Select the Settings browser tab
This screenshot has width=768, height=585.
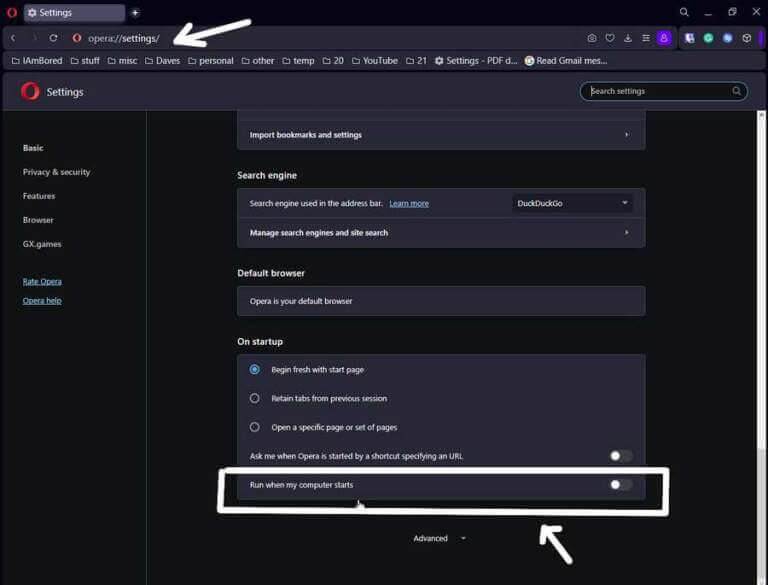point(74,13)
